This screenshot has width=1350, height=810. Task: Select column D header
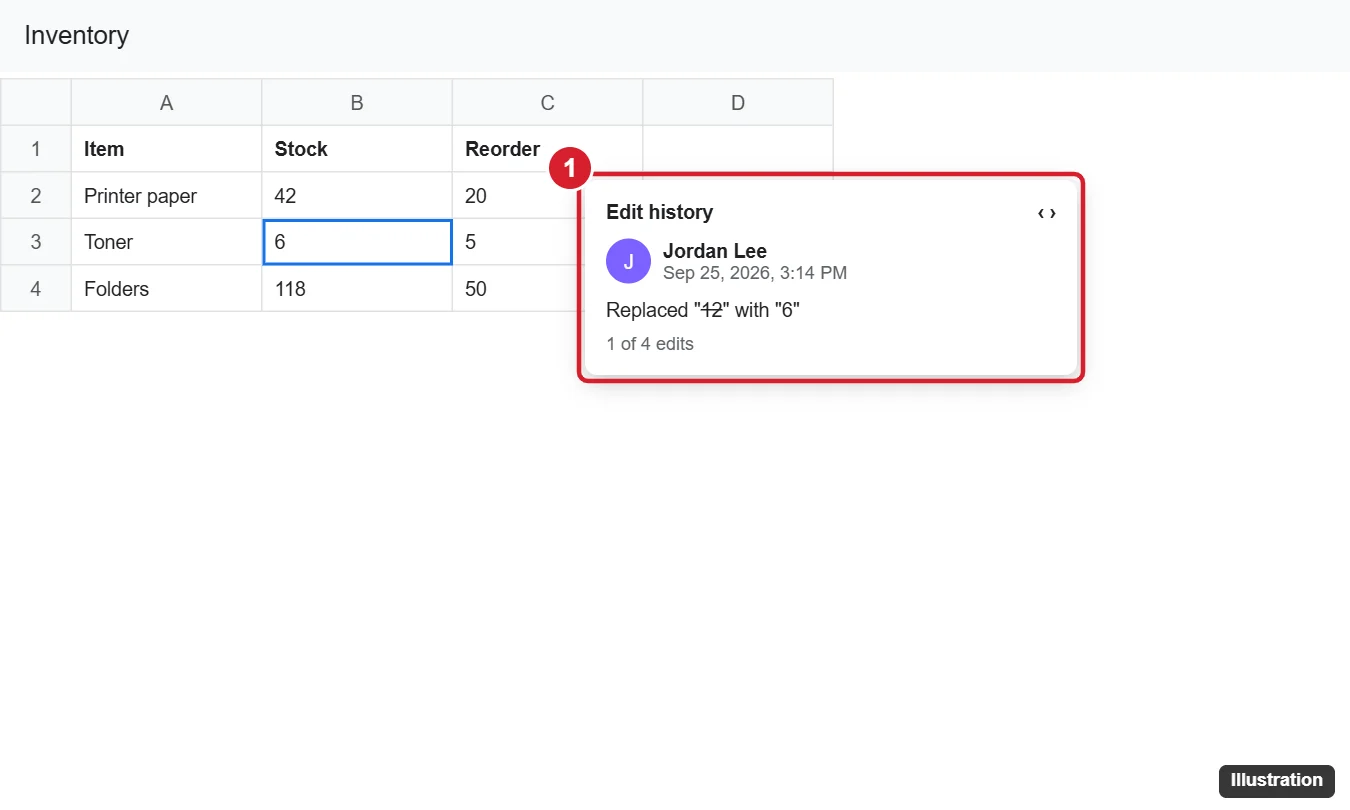point(738,103)
